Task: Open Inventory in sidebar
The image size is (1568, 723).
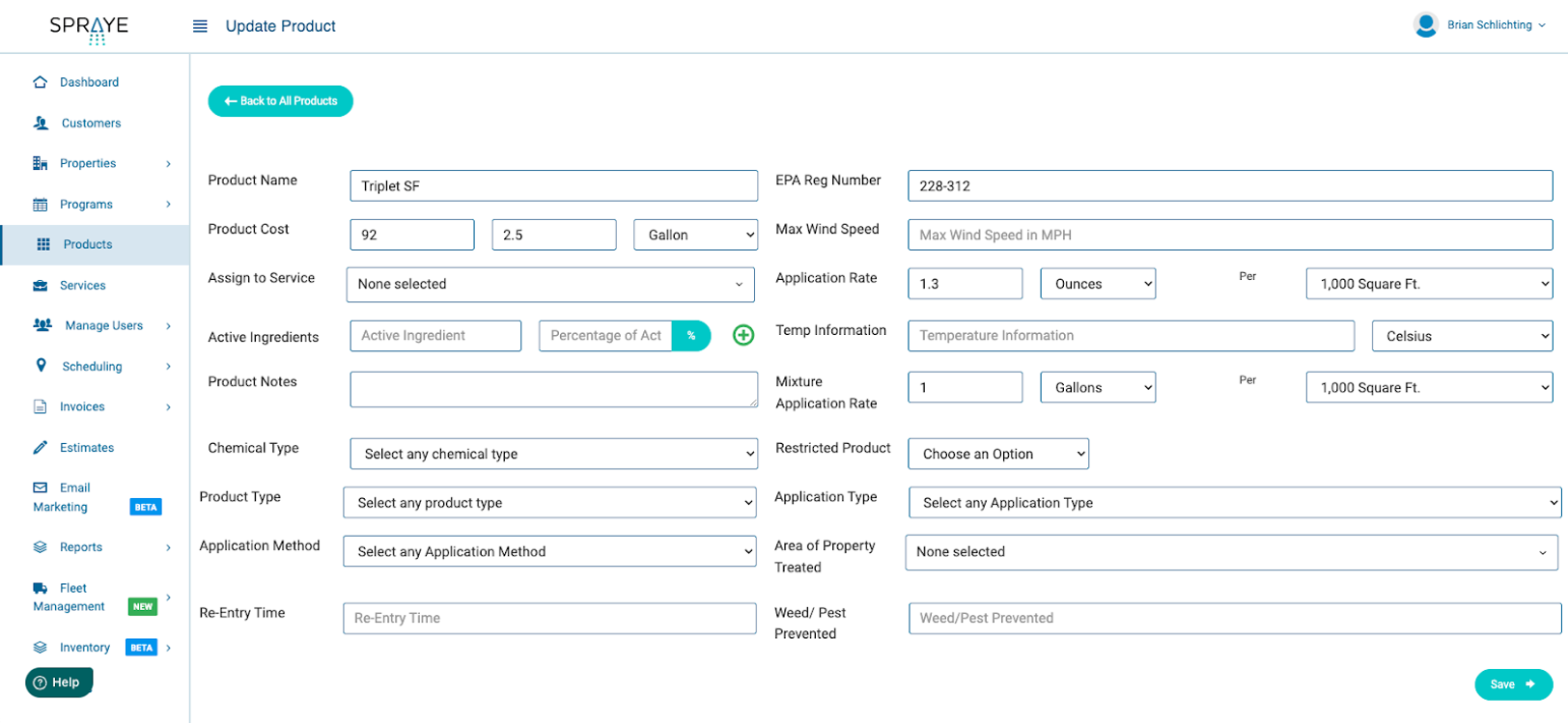Action: pyautogui.click(x=85, y=648)
